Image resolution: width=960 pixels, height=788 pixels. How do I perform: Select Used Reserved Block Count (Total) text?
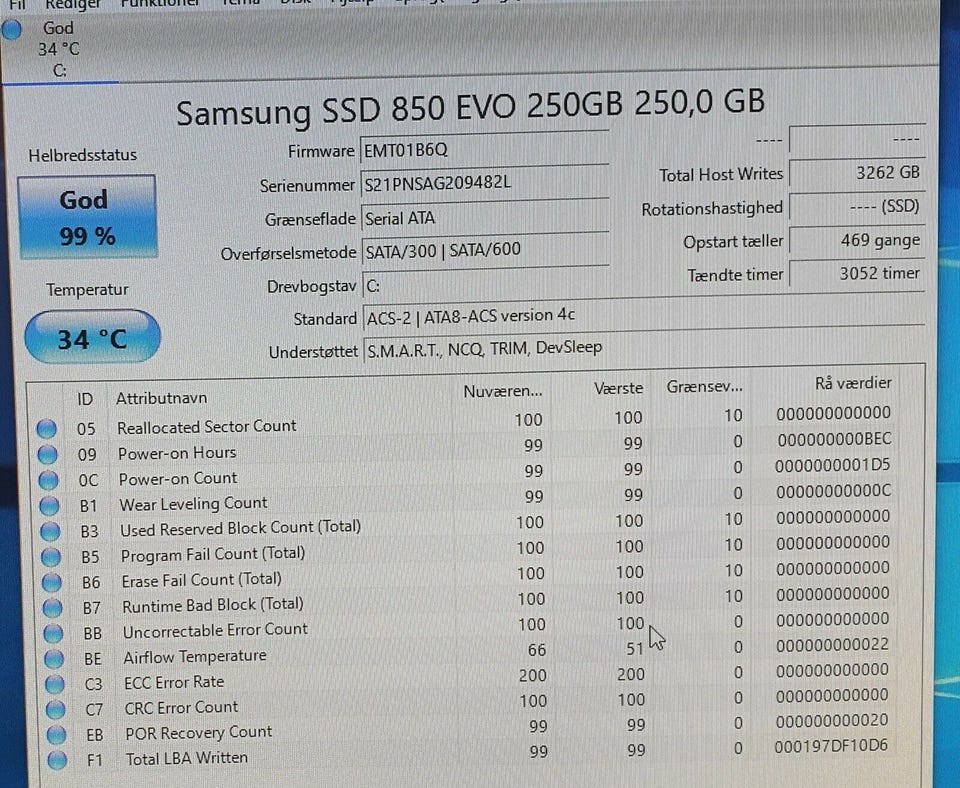tap(241, 528)
